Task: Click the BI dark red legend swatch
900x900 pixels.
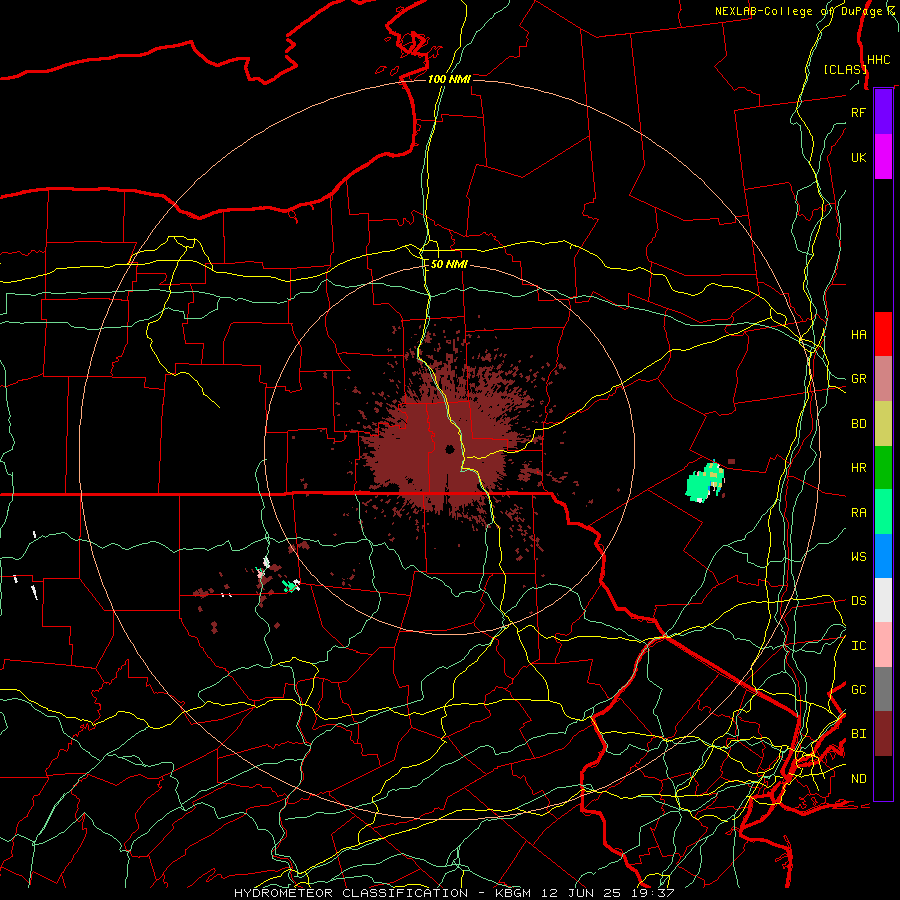Action: click(883, 734)
